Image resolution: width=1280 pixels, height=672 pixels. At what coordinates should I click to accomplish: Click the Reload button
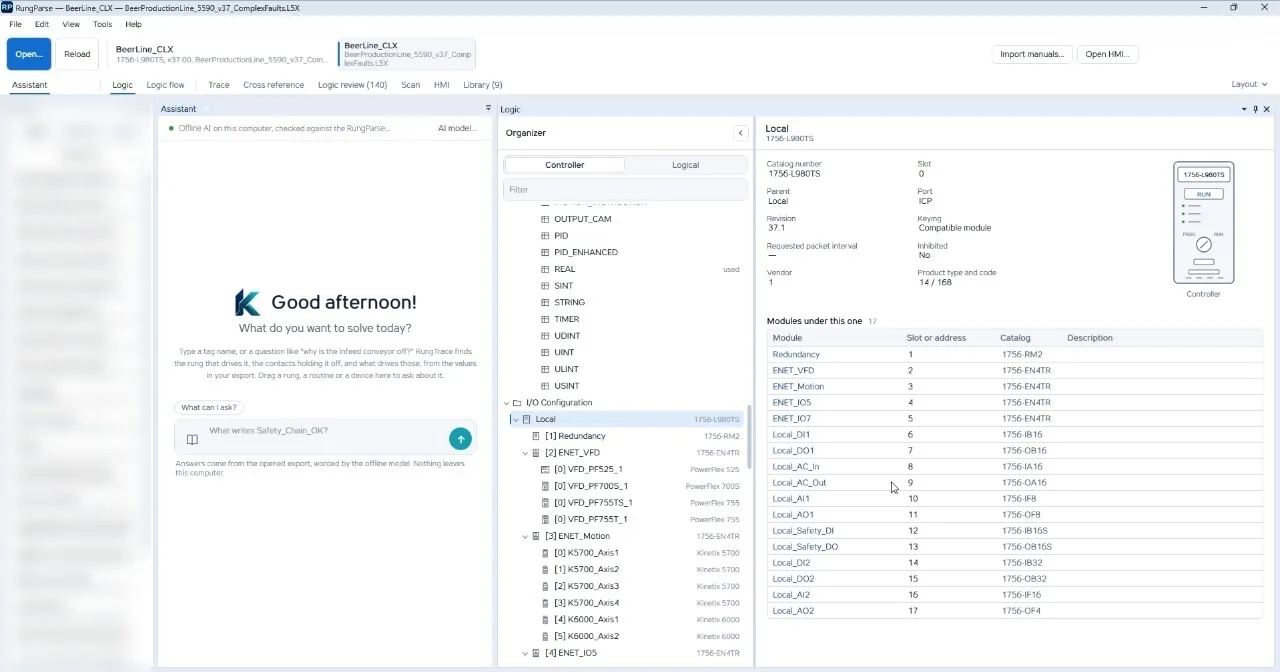pos(77,54)
